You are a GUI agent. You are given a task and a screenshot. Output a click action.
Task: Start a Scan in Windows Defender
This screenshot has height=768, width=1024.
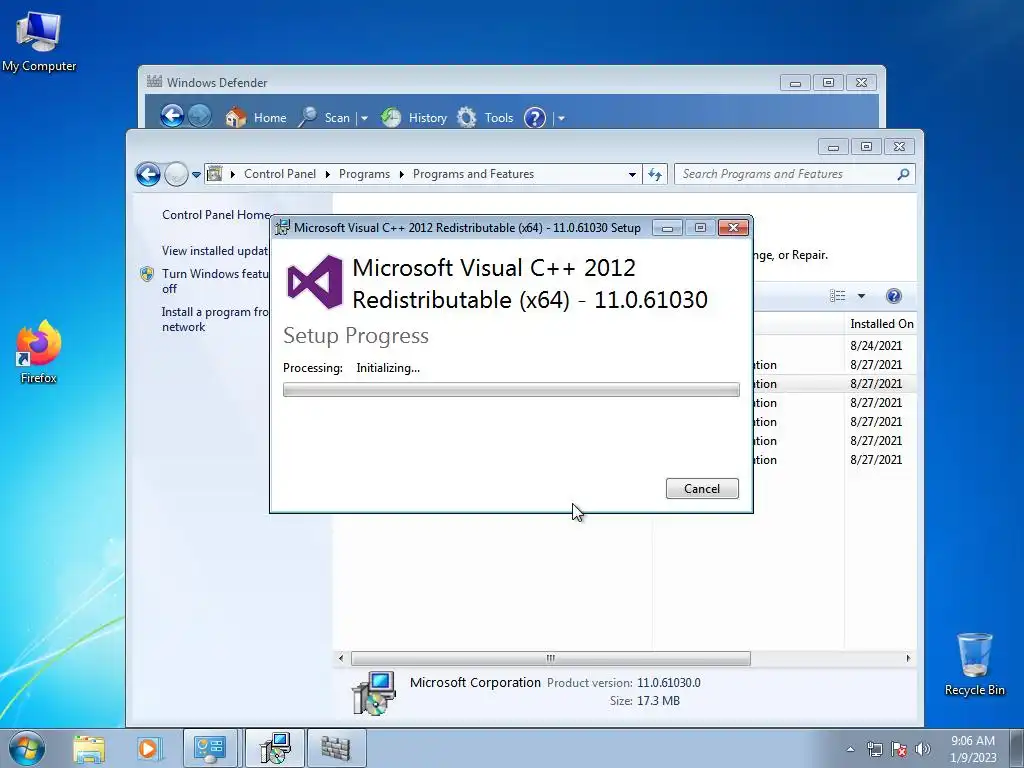point(337,118)
